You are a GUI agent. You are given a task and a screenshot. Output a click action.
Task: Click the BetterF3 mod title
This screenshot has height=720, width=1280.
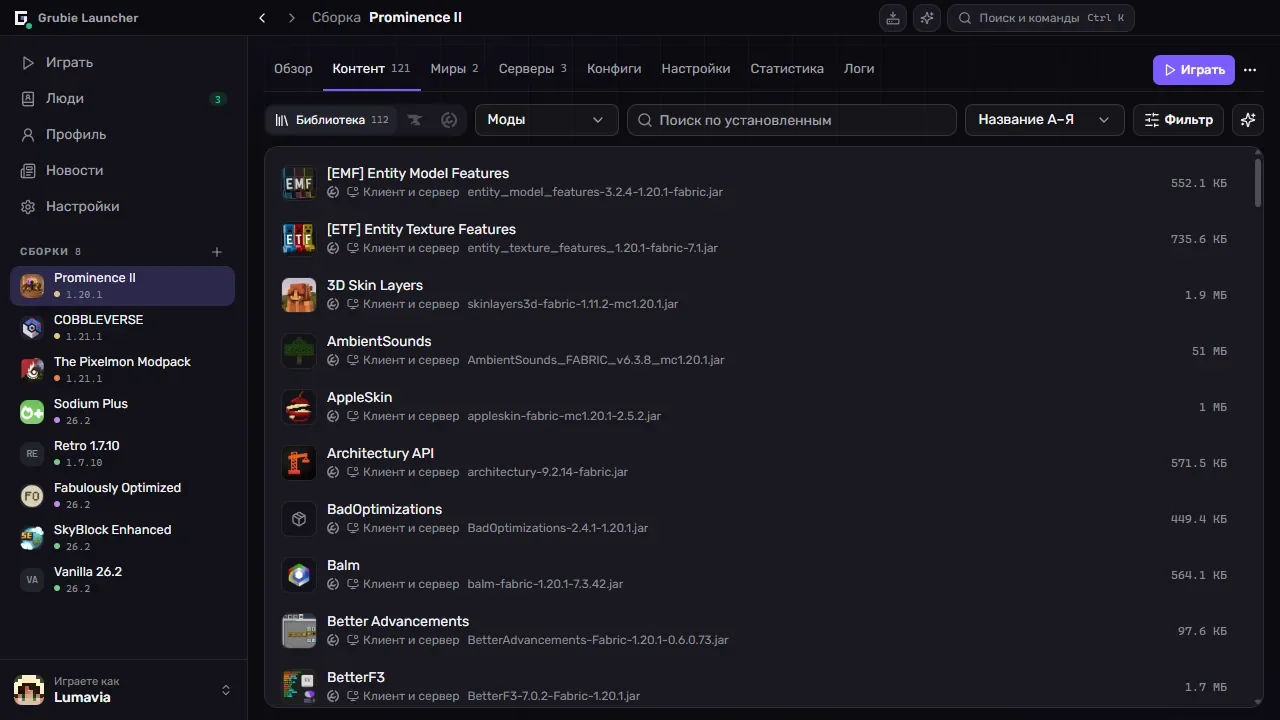pos(356,677)
